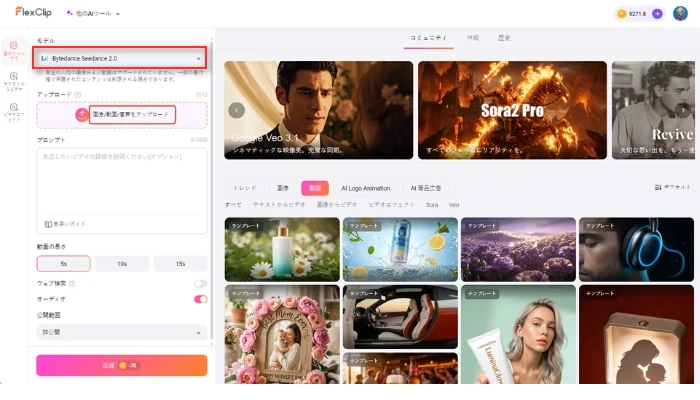Open the red car interior template
The height and width of the screenshot is (400, 700).
400,317
